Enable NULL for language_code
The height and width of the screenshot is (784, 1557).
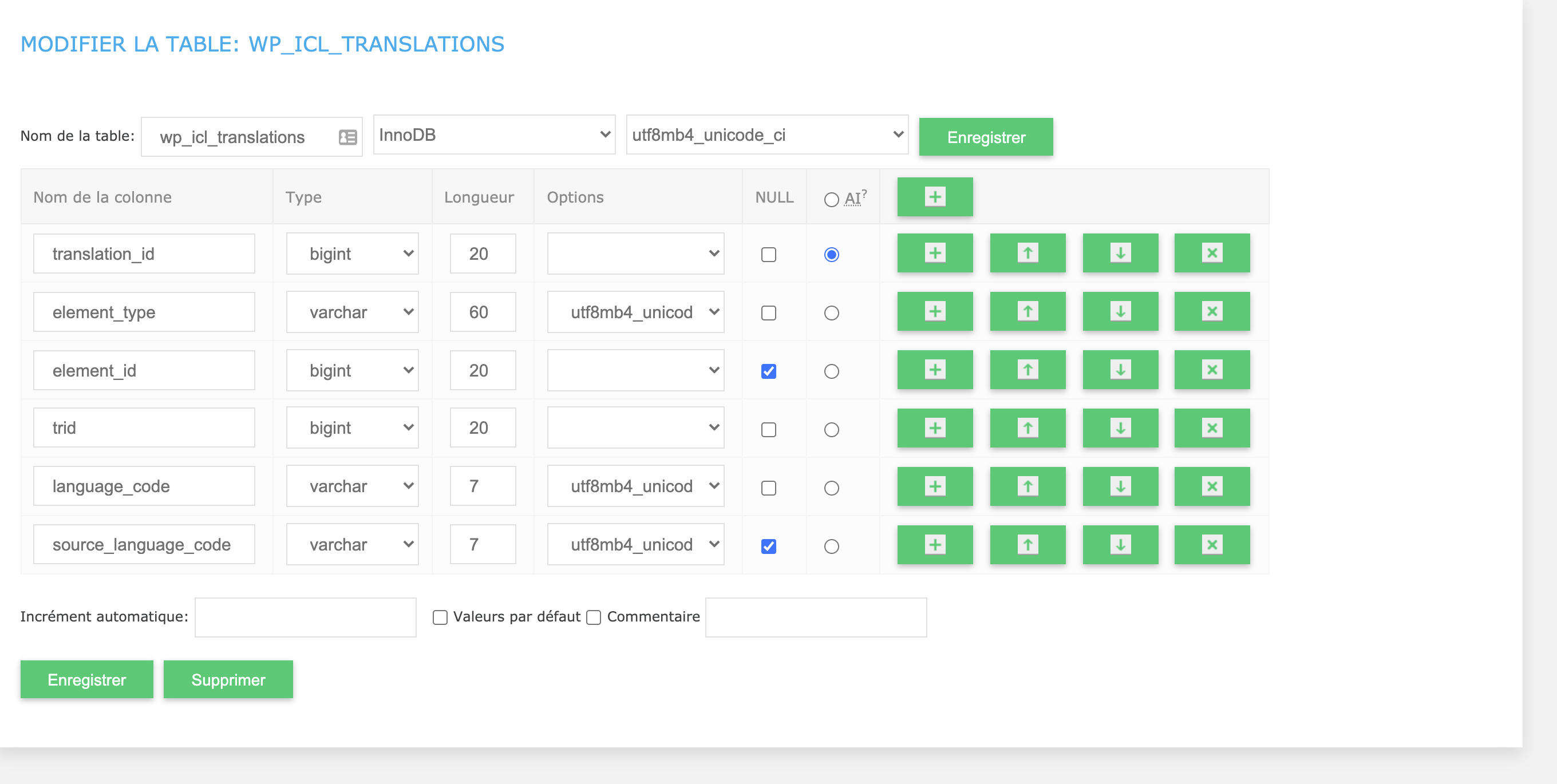(768, 488)
